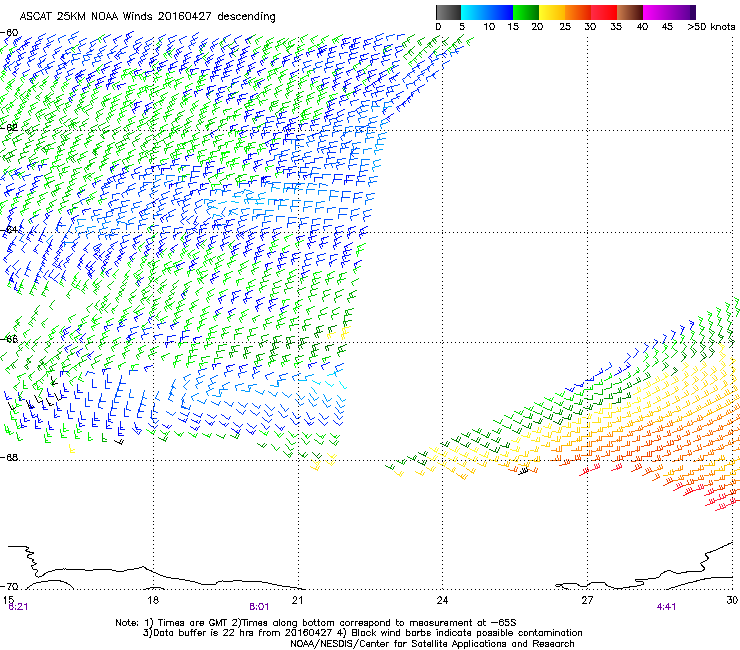Click the '-66' latitude axis label
740x650 pixels.
pyautogui.click(x=10, y=339)
